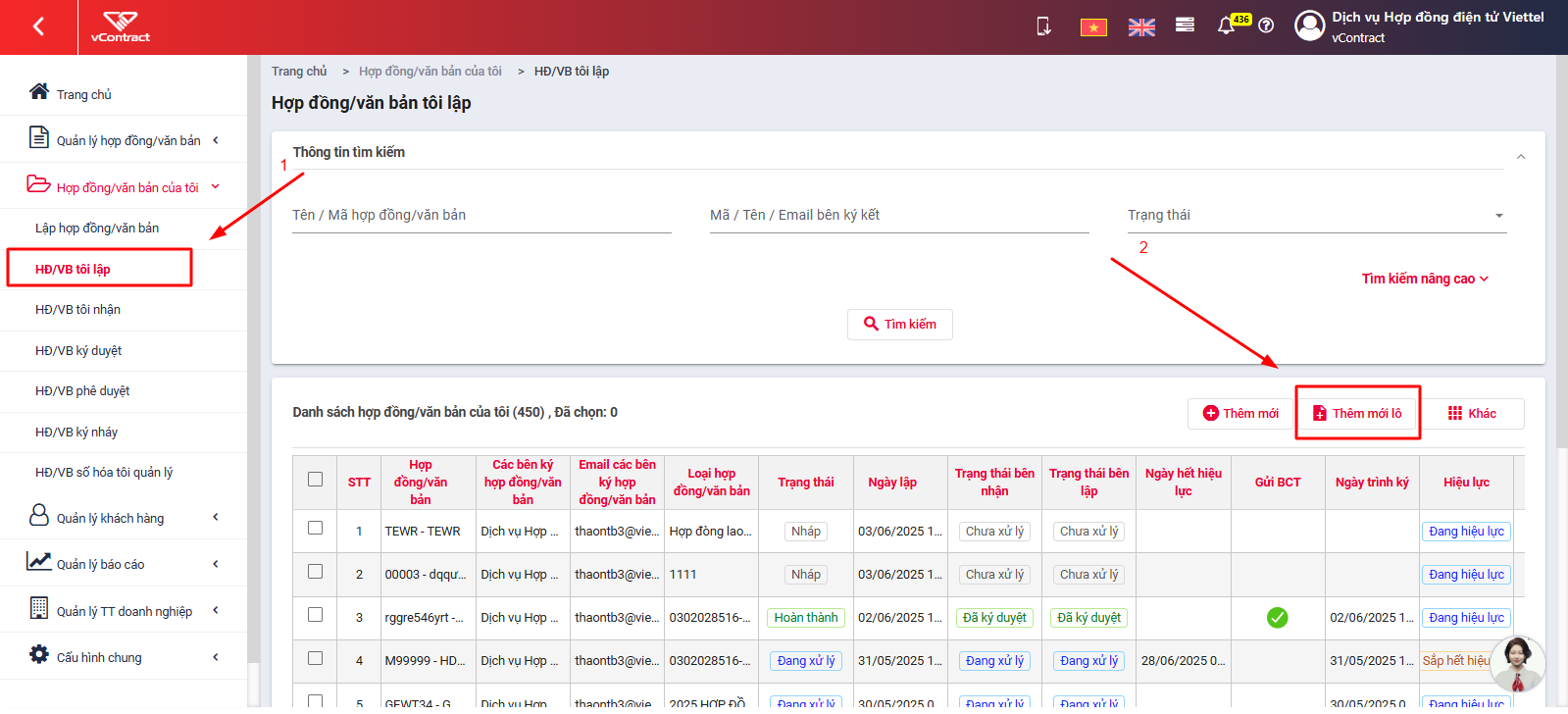Open the user profile avatar icon
1568x714 pixels.
pos(1309,25)
